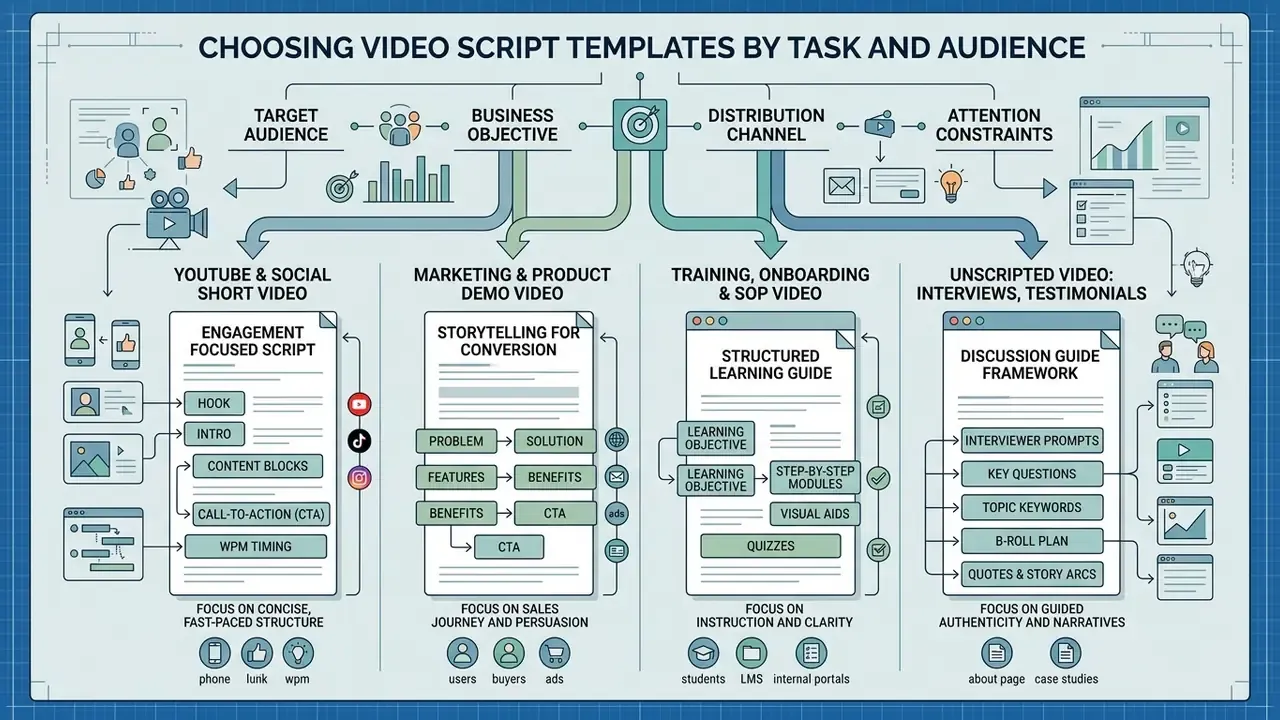Image resolution: width=1280 pixels, height=720 pixels.
Task: Click the globe icon next to Solution
Action: (x=616, y=440)
